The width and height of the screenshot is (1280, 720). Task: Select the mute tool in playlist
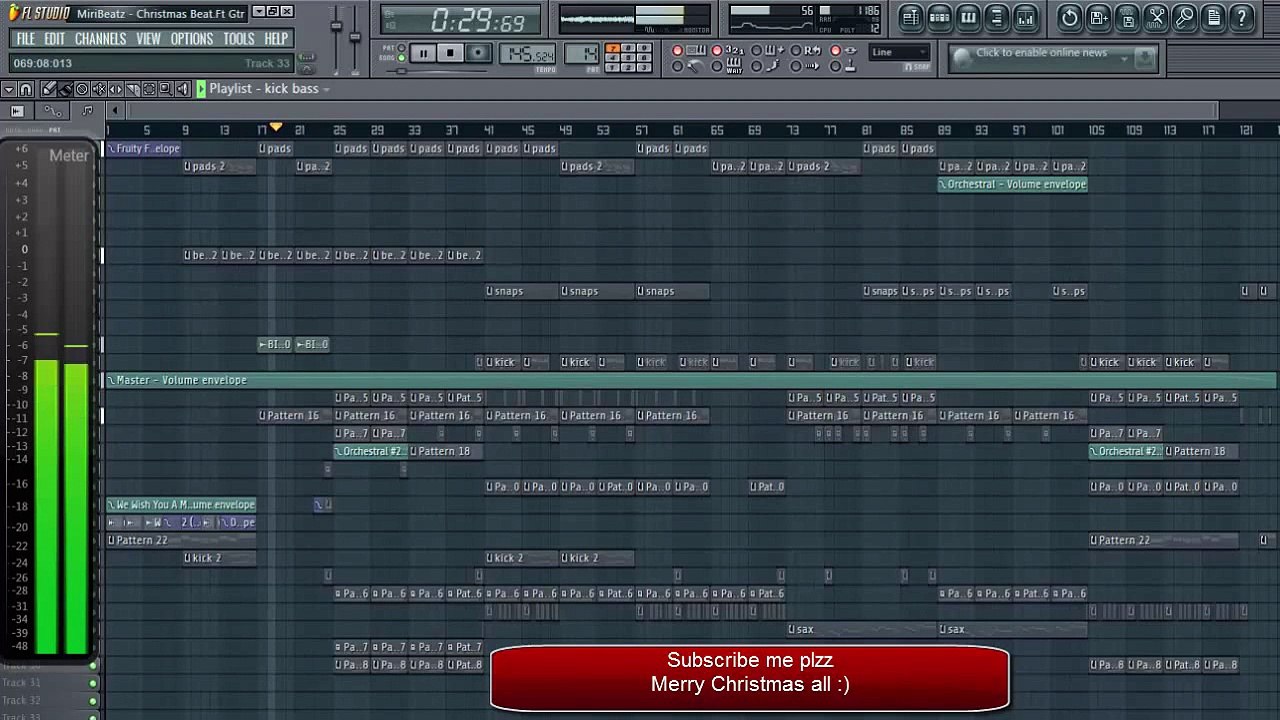click(99, 89)
